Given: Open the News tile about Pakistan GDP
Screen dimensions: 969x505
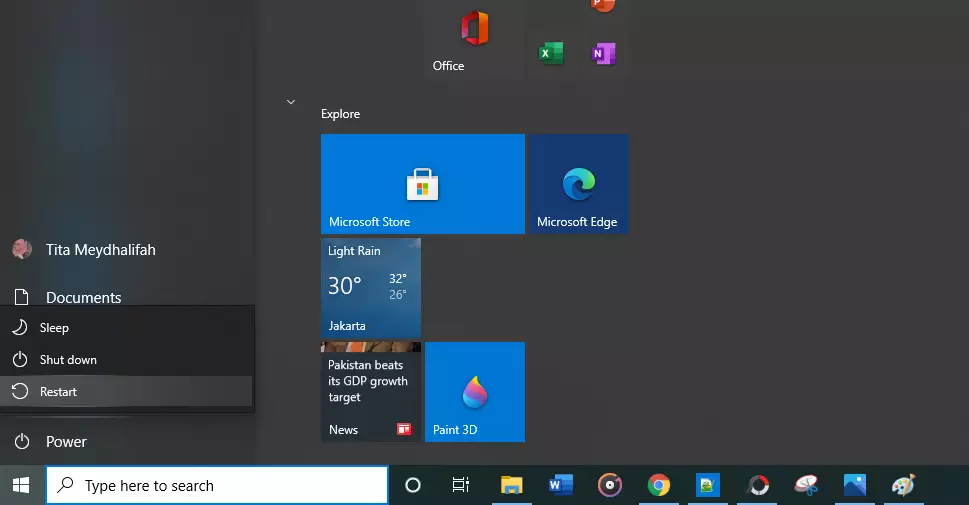Looking at the screenshot, I should (x=371, y=392).
